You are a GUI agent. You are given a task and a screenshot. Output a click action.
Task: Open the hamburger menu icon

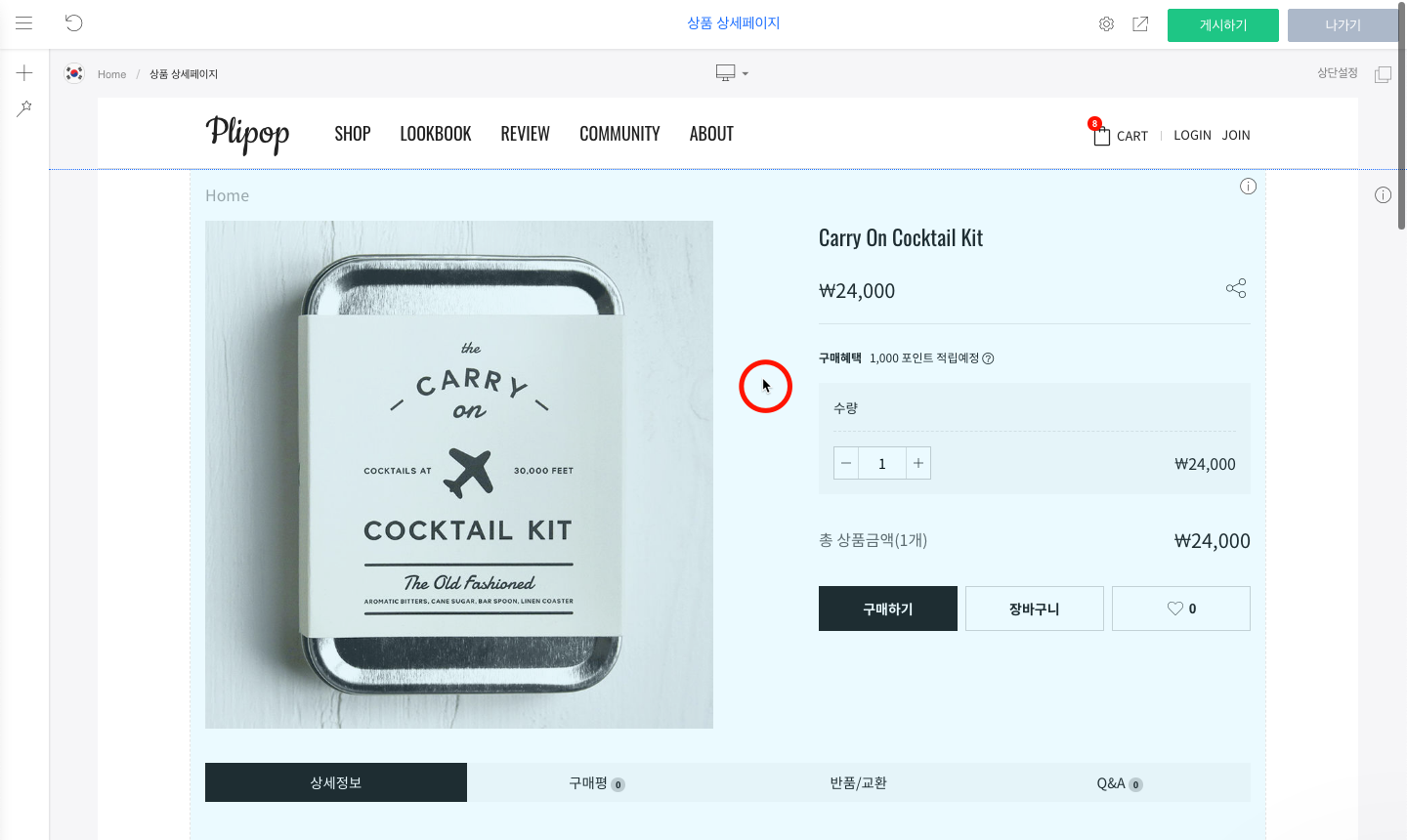click(24, 23)
